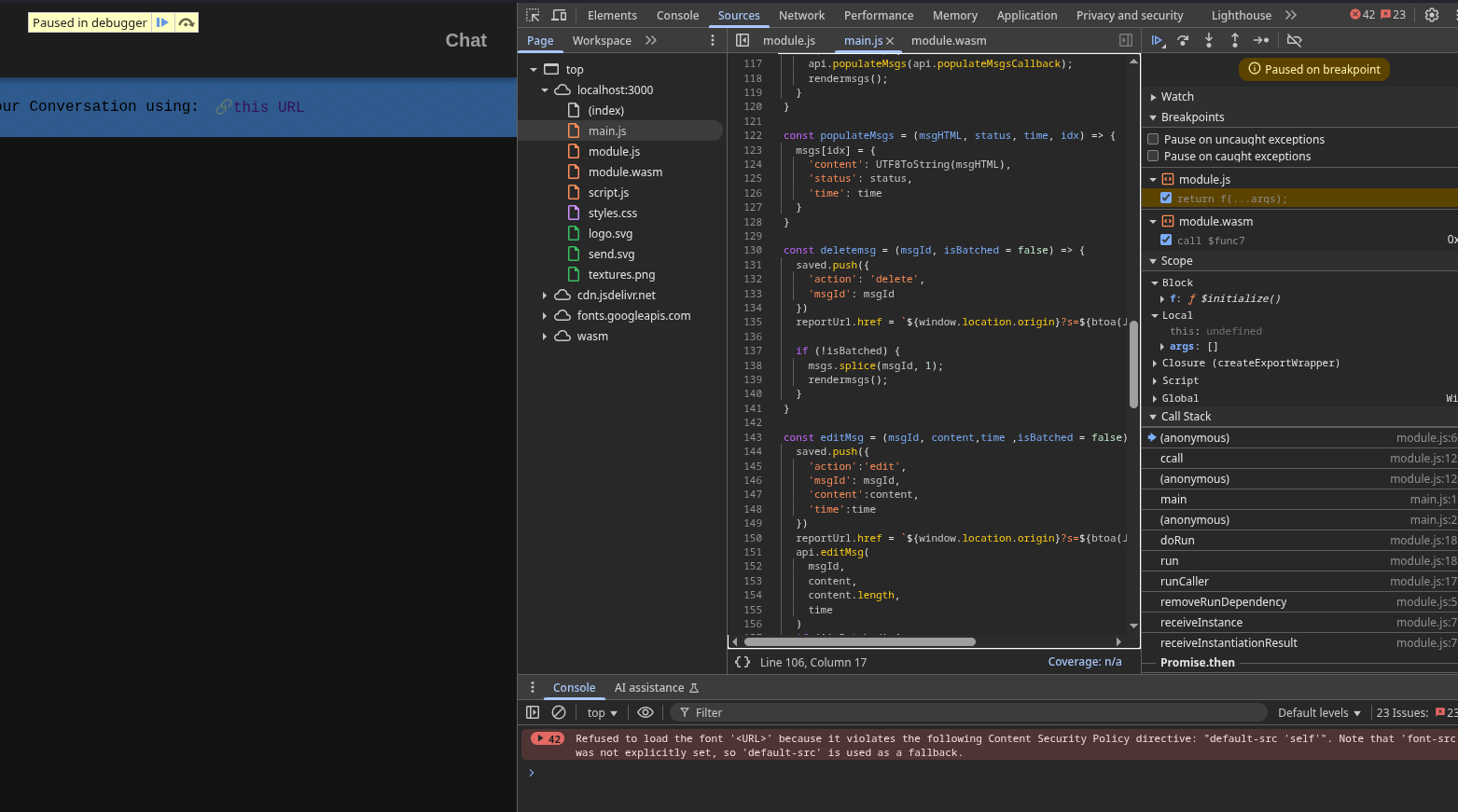Open issues badge showing 23
This screenshot has width=1458, height=812.
(1393, 15)
